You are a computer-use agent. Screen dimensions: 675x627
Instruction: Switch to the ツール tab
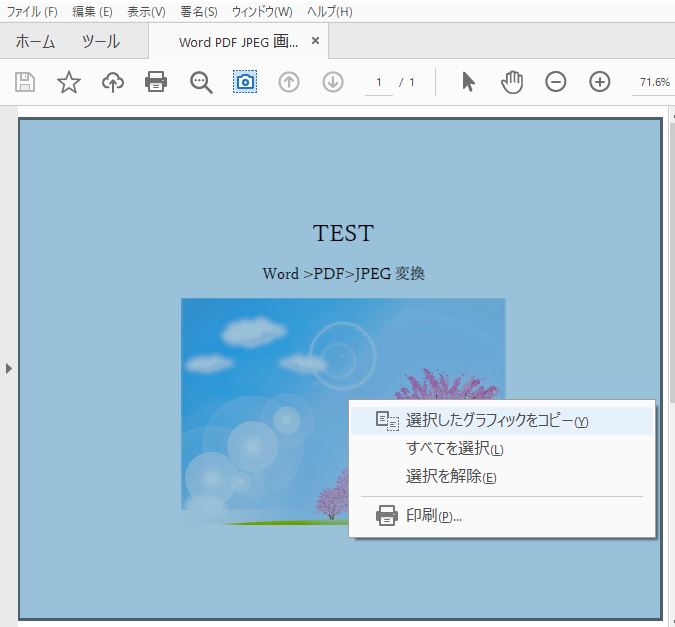(101, 42)
